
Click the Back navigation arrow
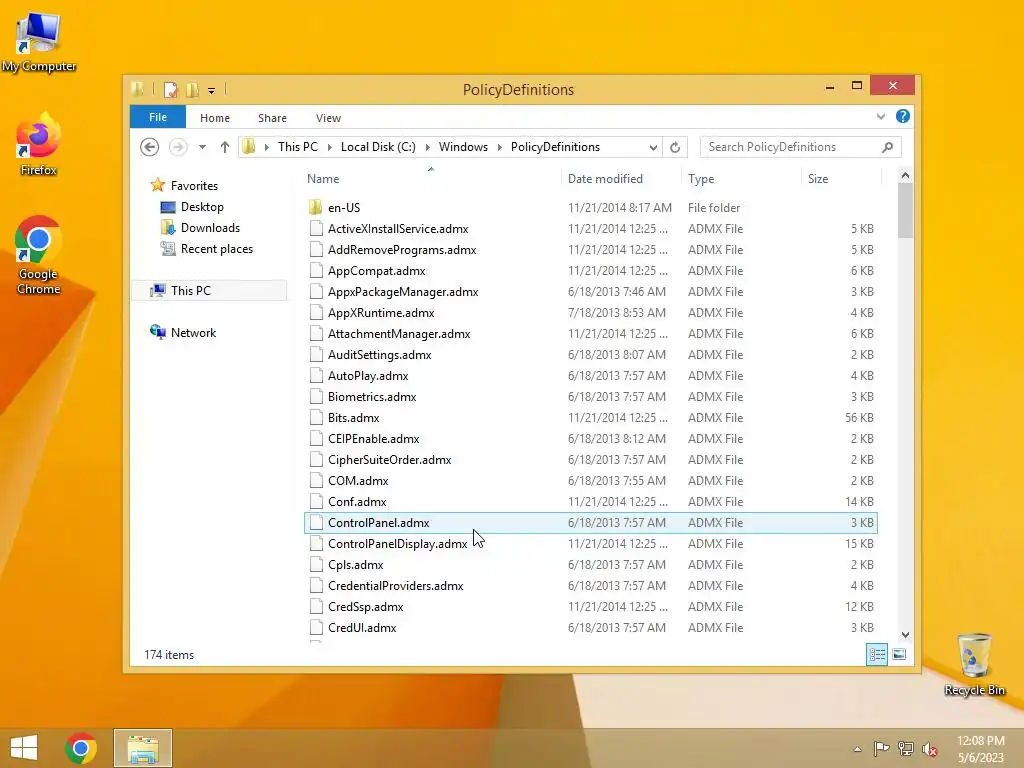(150, 147)
